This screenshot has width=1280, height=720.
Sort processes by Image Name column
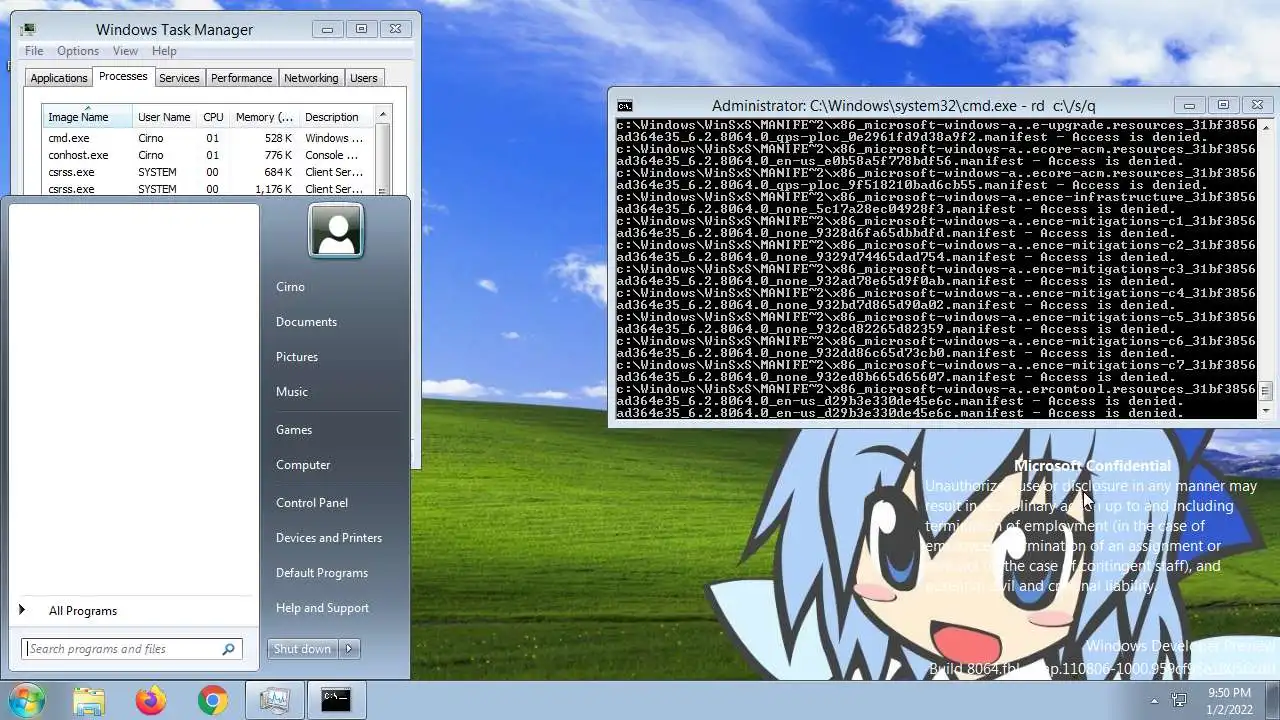point(87,117)
